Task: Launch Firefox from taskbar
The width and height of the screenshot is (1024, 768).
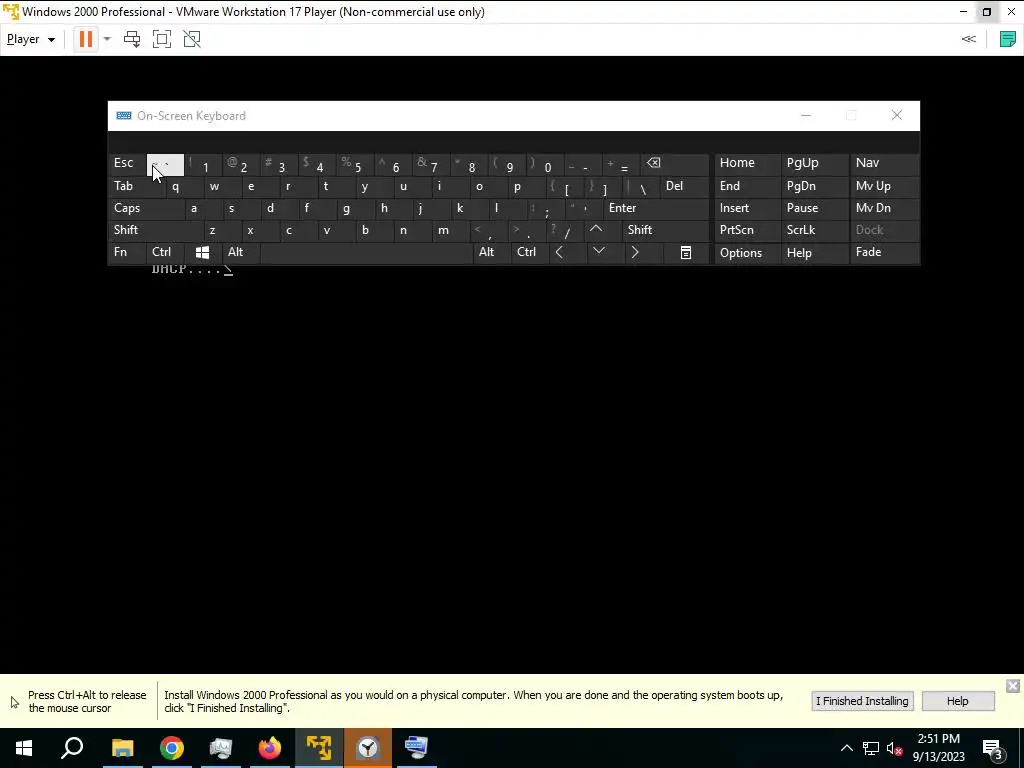Action: coord(270,748)
